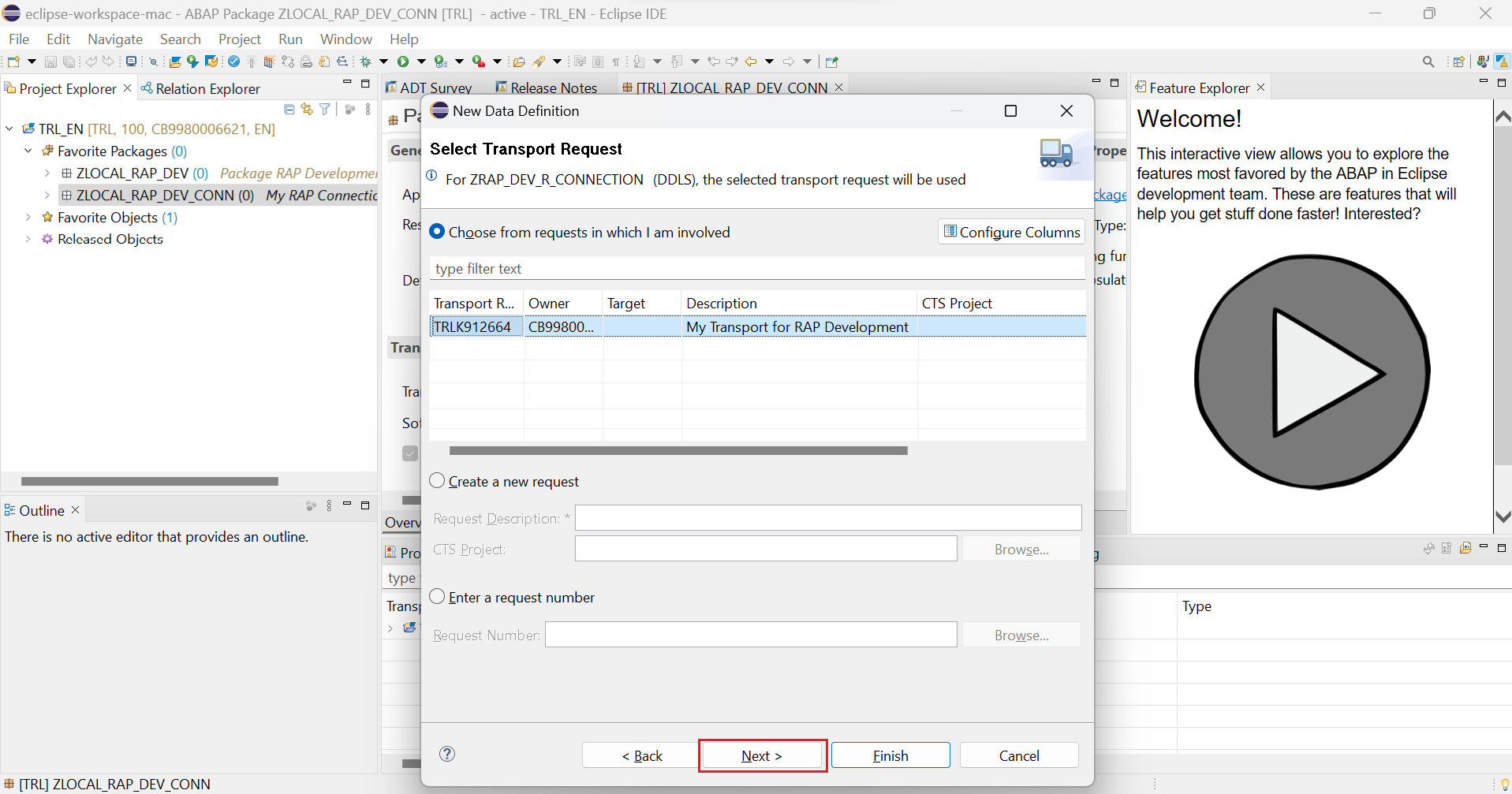1512x794 pixels.
Task: Select the Create a new request option
Action: [x=437, y=481]
